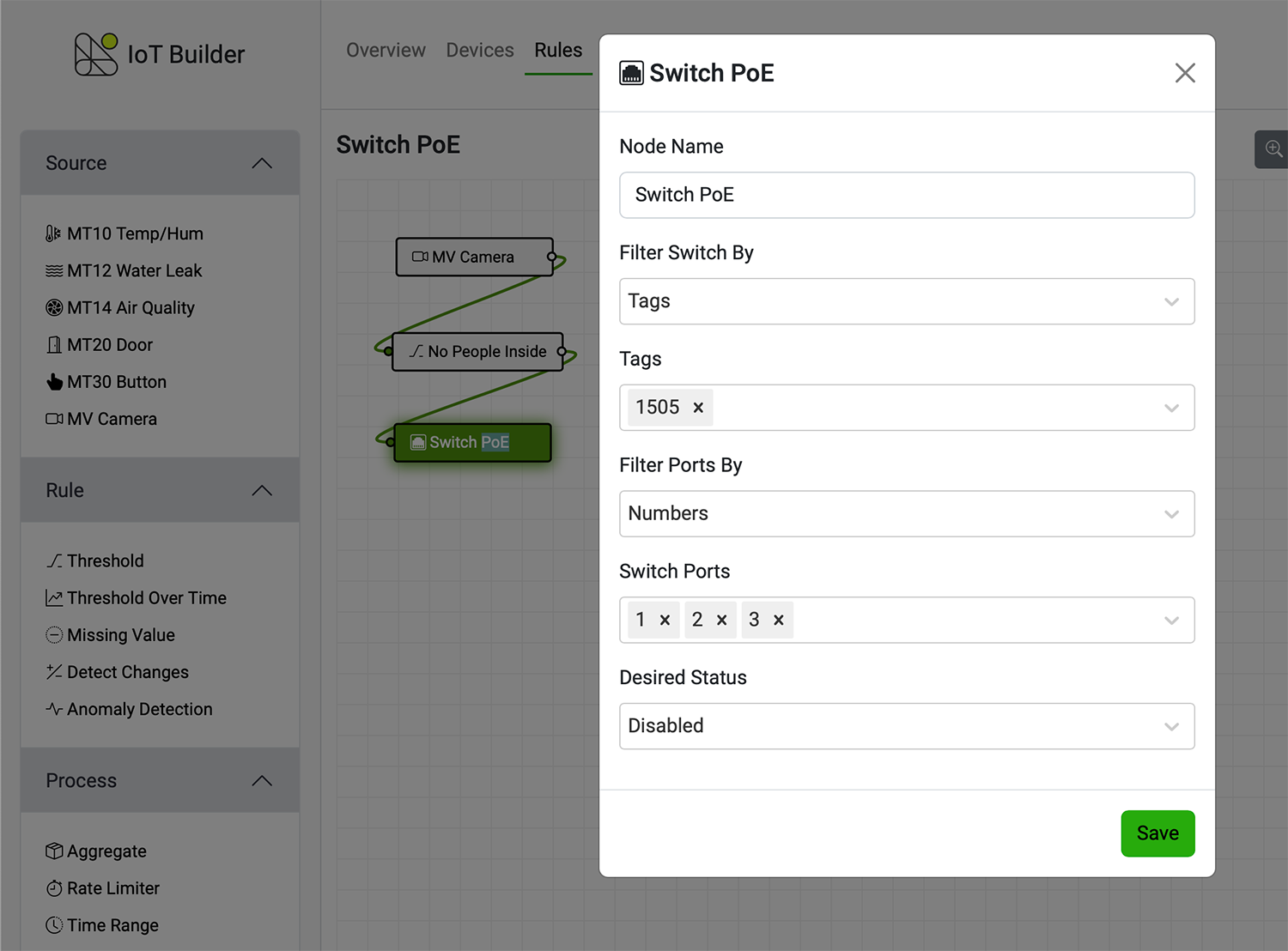
Task: Click the MT12 Water Leak source icon
Action: 53,270
